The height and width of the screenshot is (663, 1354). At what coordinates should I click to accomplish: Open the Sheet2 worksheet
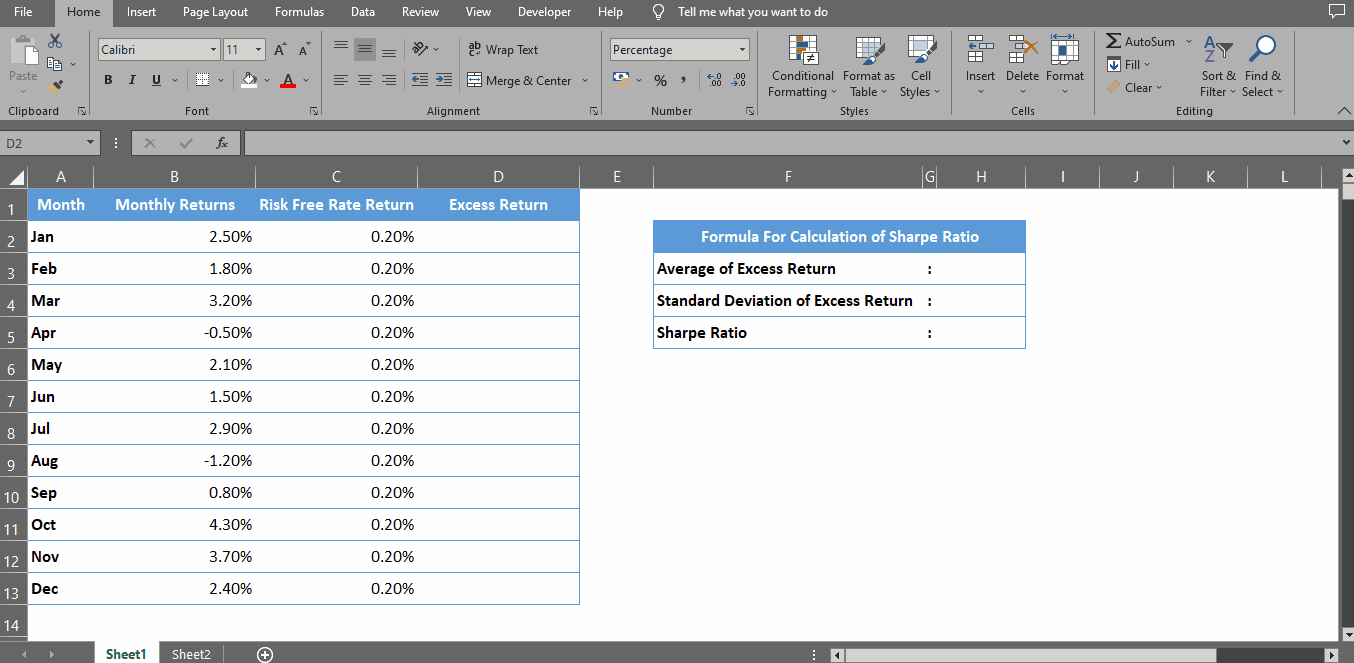click(x=190, y=653)
